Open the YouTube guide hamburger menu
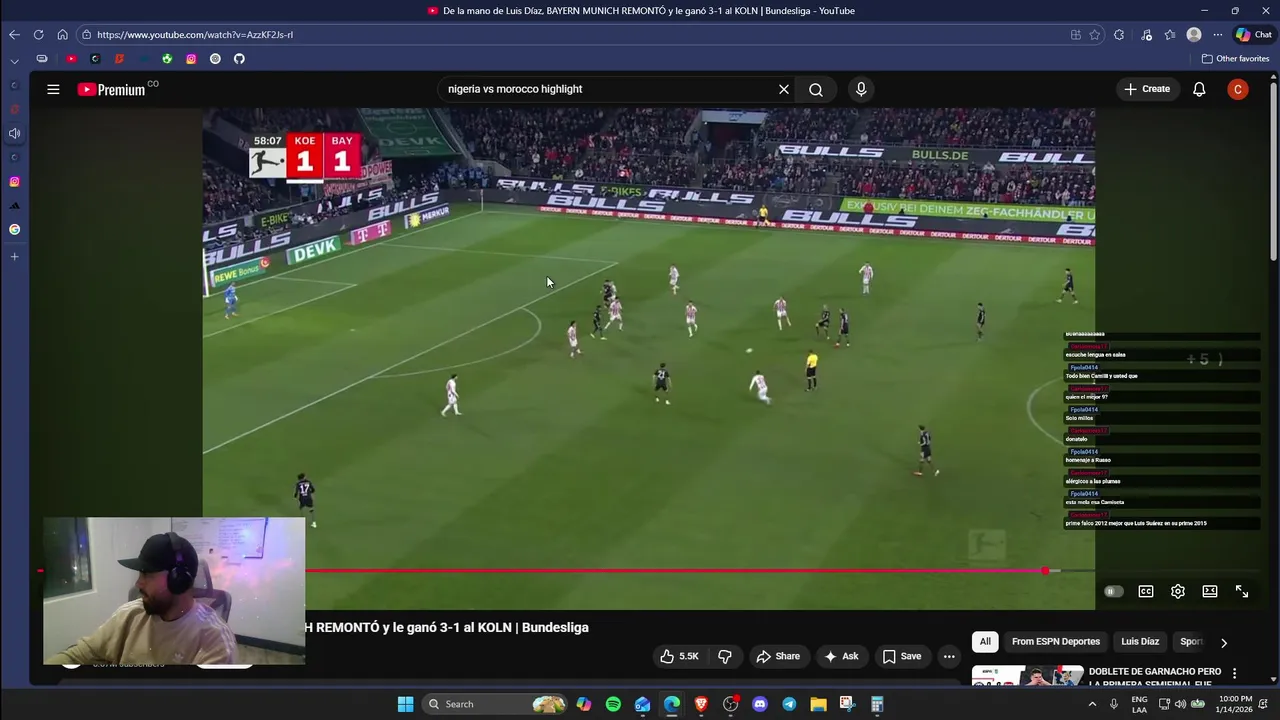Viewport: 1280px width, 720px height. [53, 89]
